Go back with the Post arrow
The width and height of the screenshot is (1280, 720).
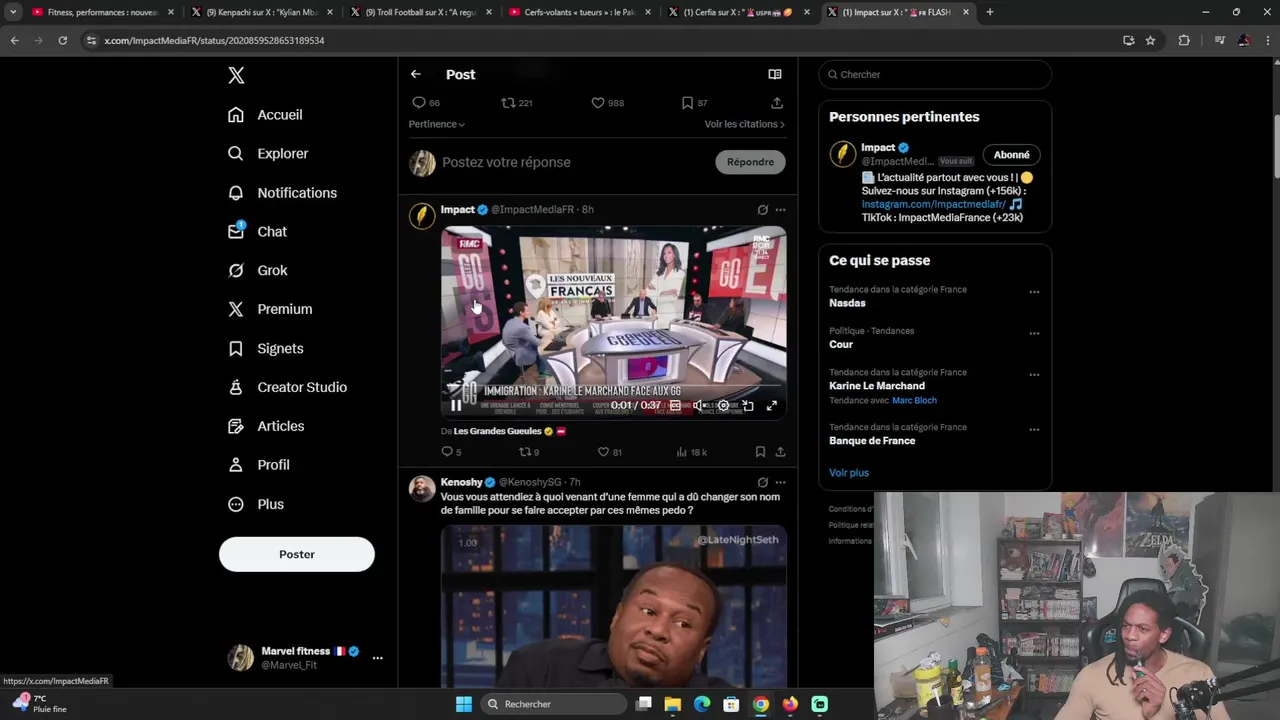coord(416,74)
